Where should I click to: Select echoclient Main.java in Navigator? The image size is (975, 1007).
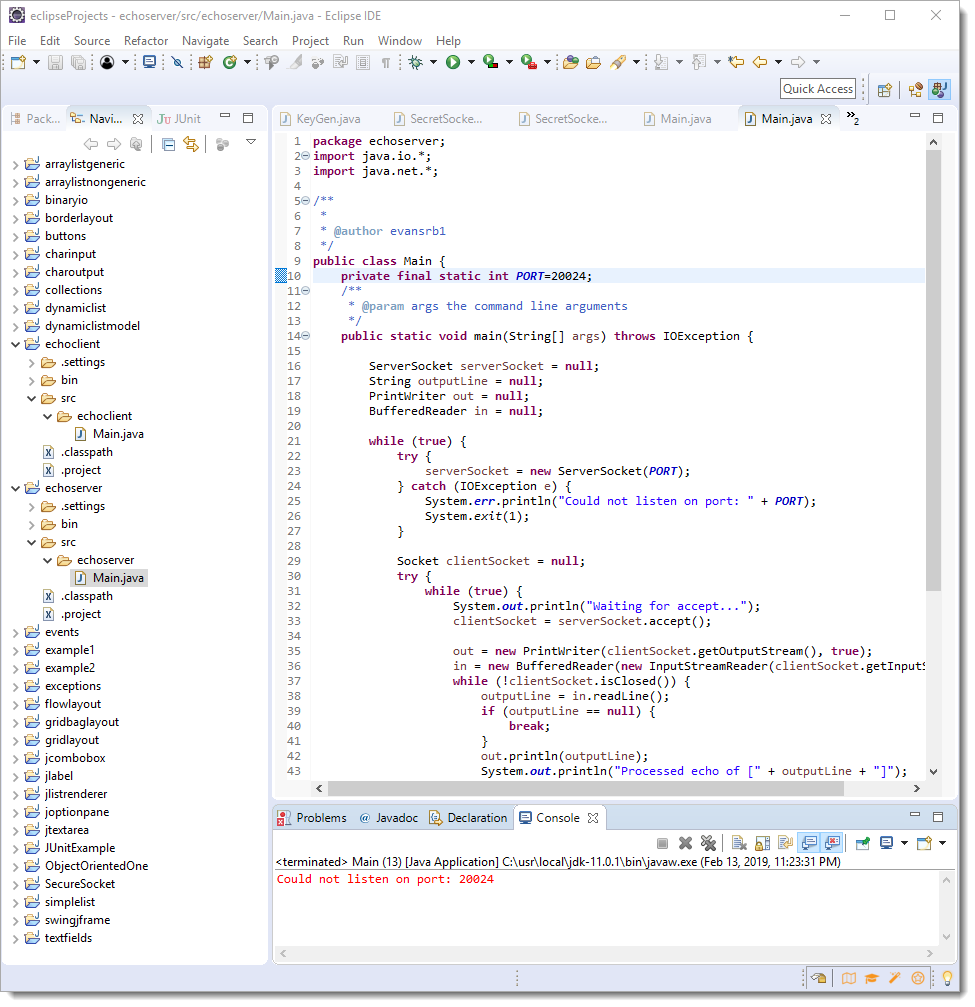pyautogui.click(x=110, y=435)
